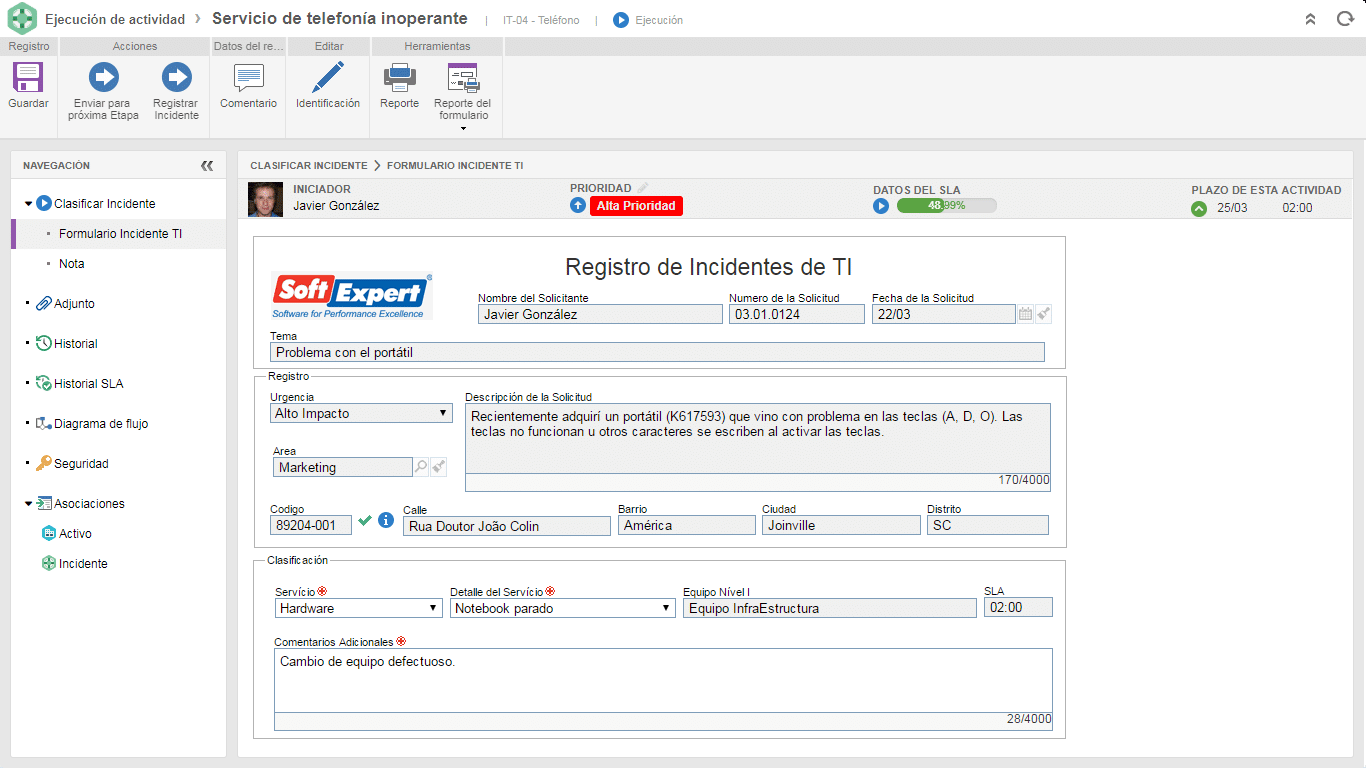Click the refresh icon at top right
1366x768 pixels.
(x=1345, y=19)
